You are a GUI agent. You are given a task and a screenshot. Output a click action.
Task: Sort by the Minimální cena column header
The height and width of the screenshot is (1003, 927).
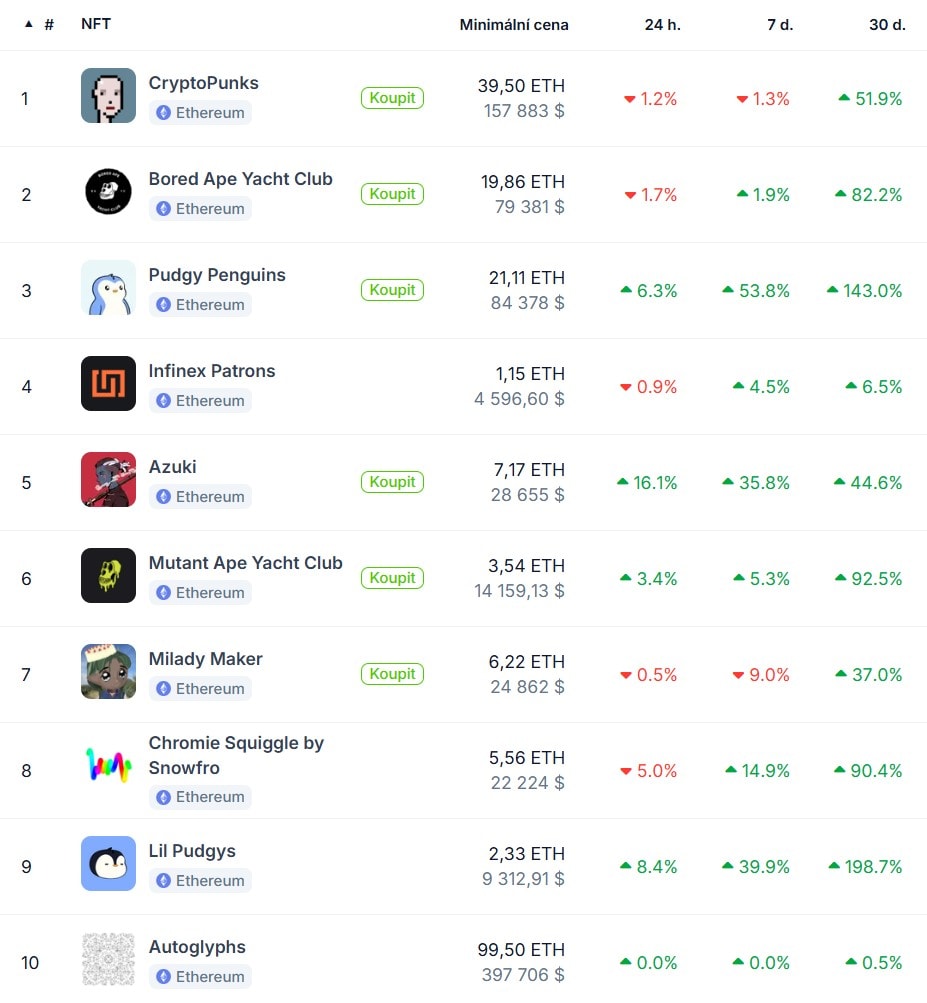[x=514, y=25]
